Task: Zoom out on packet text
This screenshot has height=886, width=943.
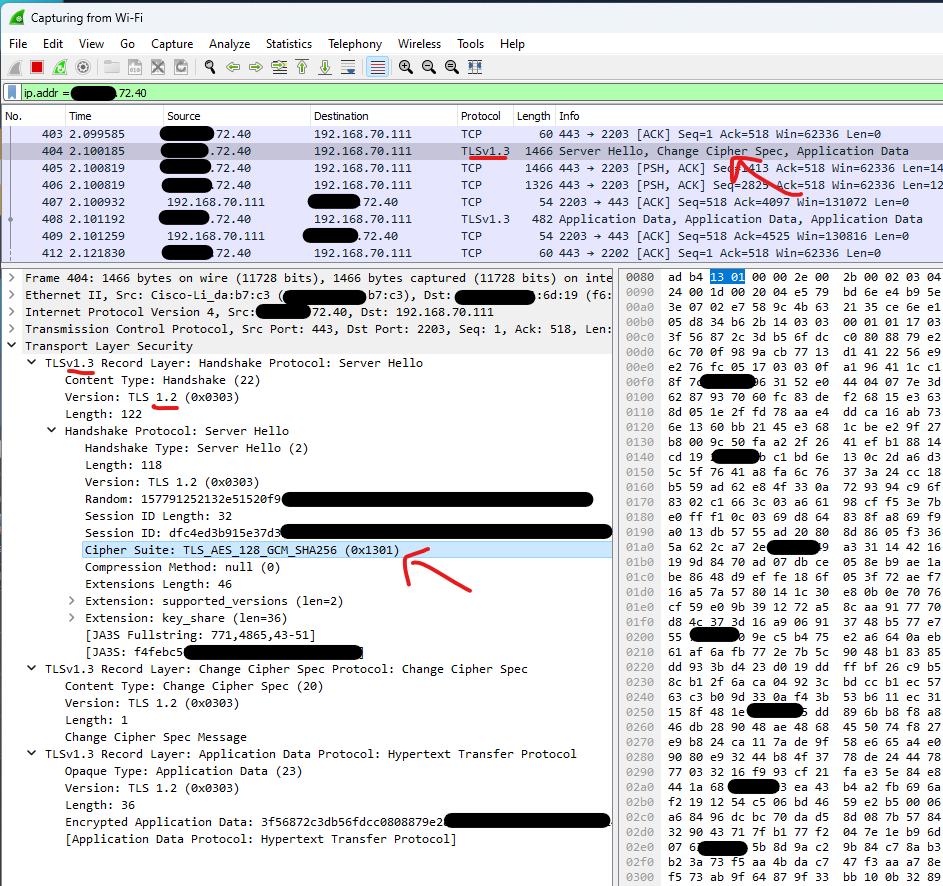Action: click(x=429, y=67)
